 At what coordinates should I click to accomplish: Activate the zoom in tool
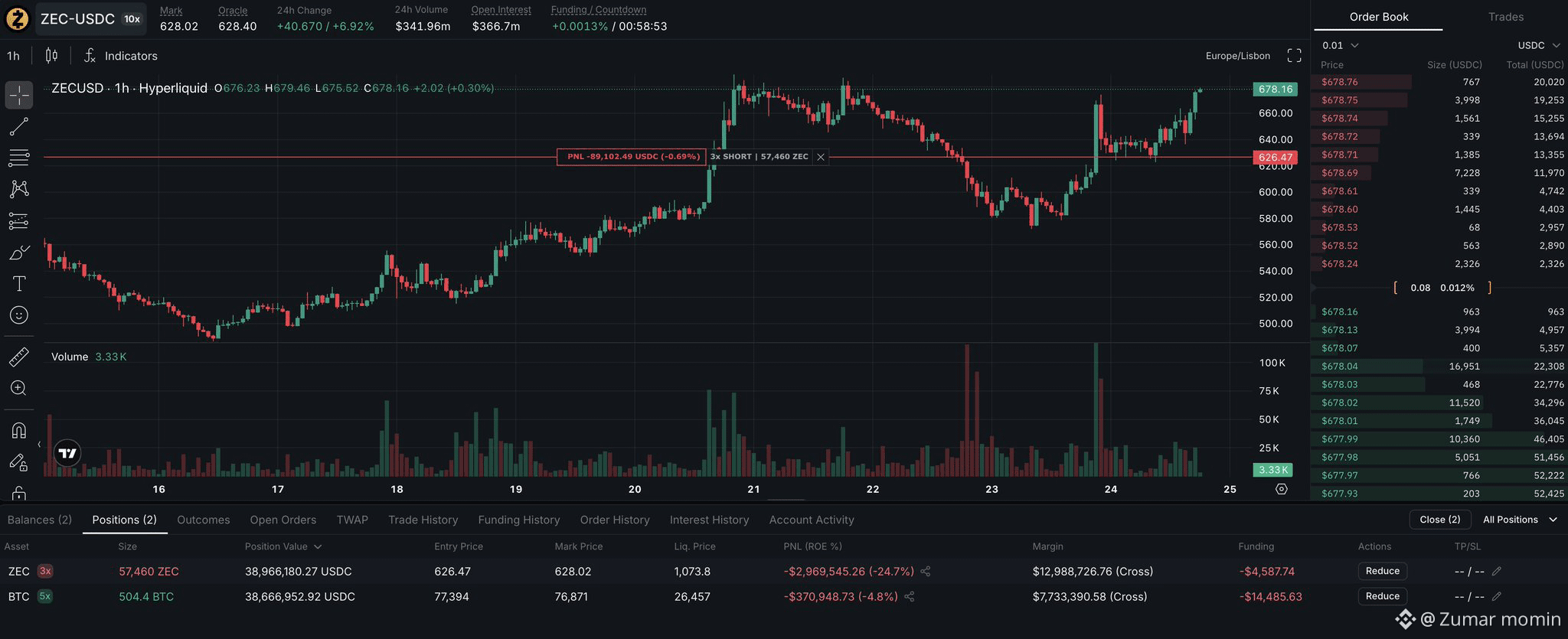tap(19, 388)
